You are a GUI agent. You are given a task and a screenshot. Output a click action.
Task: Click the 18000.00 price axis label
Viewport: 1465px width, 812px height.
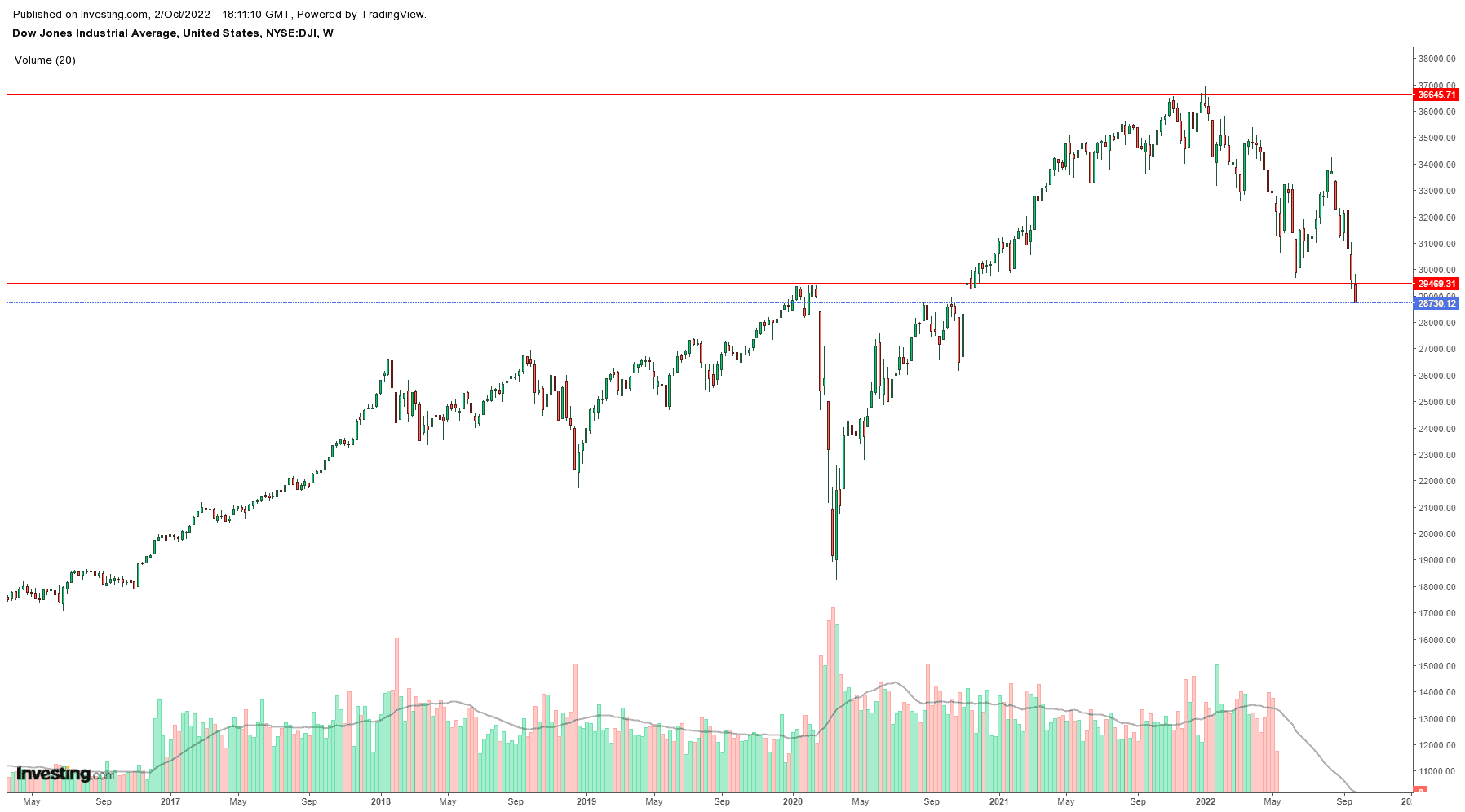[x=1436, y=587]
